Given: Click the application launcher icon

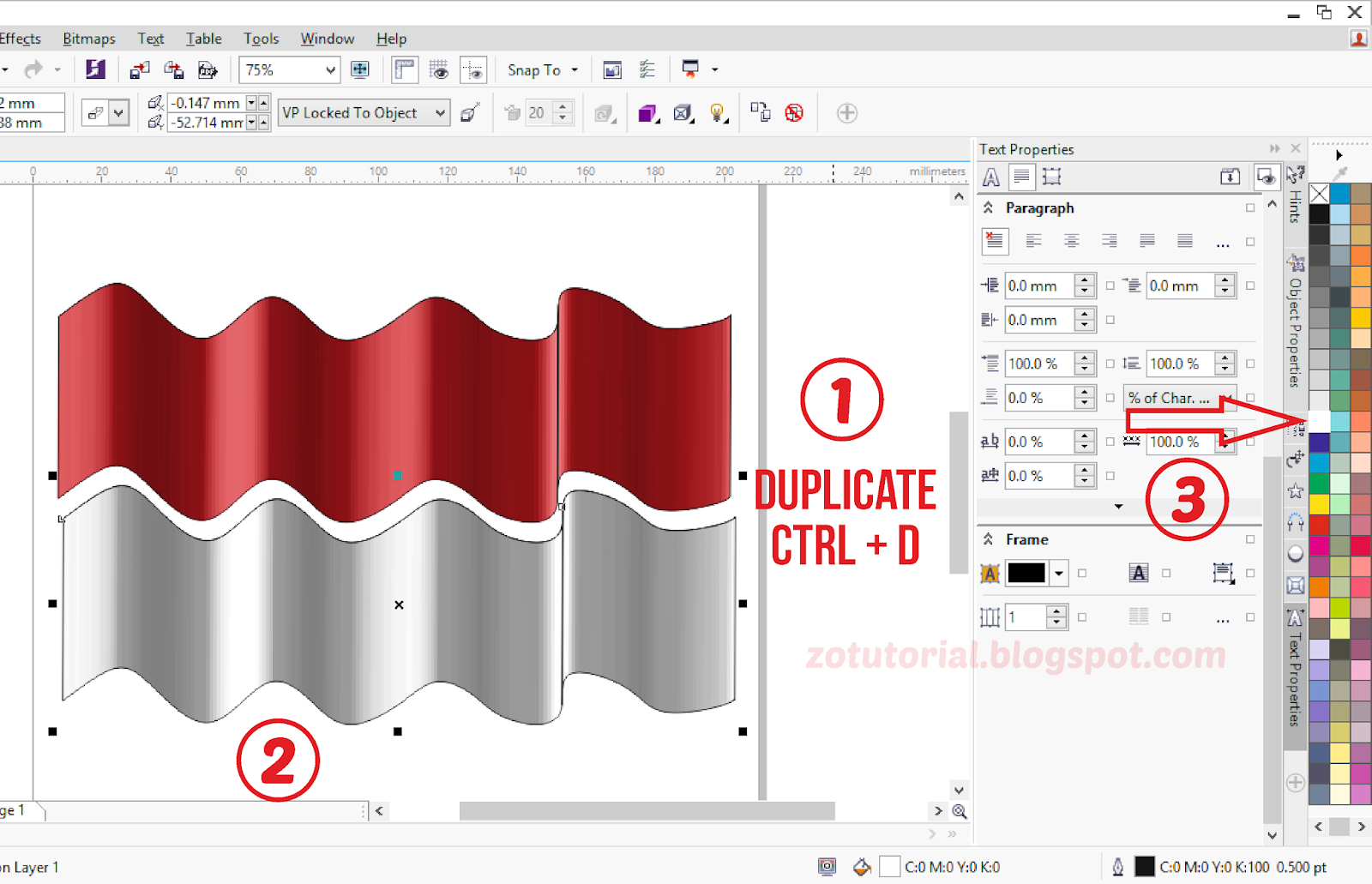Looking at the screenshot, I should (690, 69).
